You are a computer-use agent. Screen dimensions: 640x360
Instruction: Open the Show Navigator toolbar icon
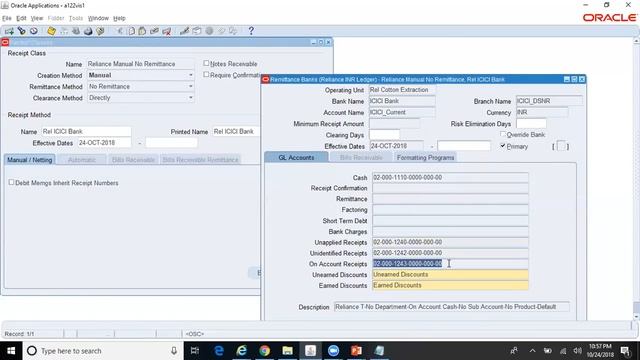tap(33, 31)
